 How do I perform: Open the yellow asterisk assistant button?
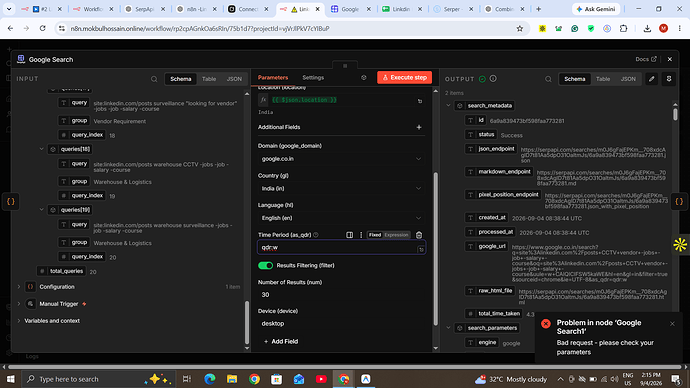click(680, 244)
